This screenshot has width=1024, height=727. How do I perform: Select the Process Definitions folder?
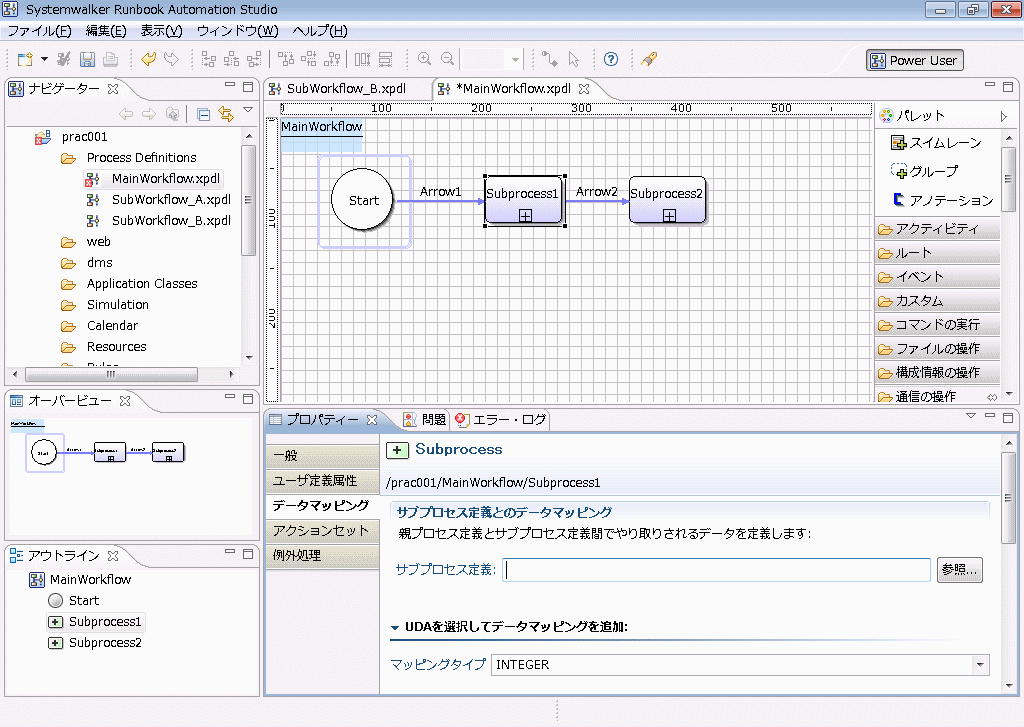[141, 157]
